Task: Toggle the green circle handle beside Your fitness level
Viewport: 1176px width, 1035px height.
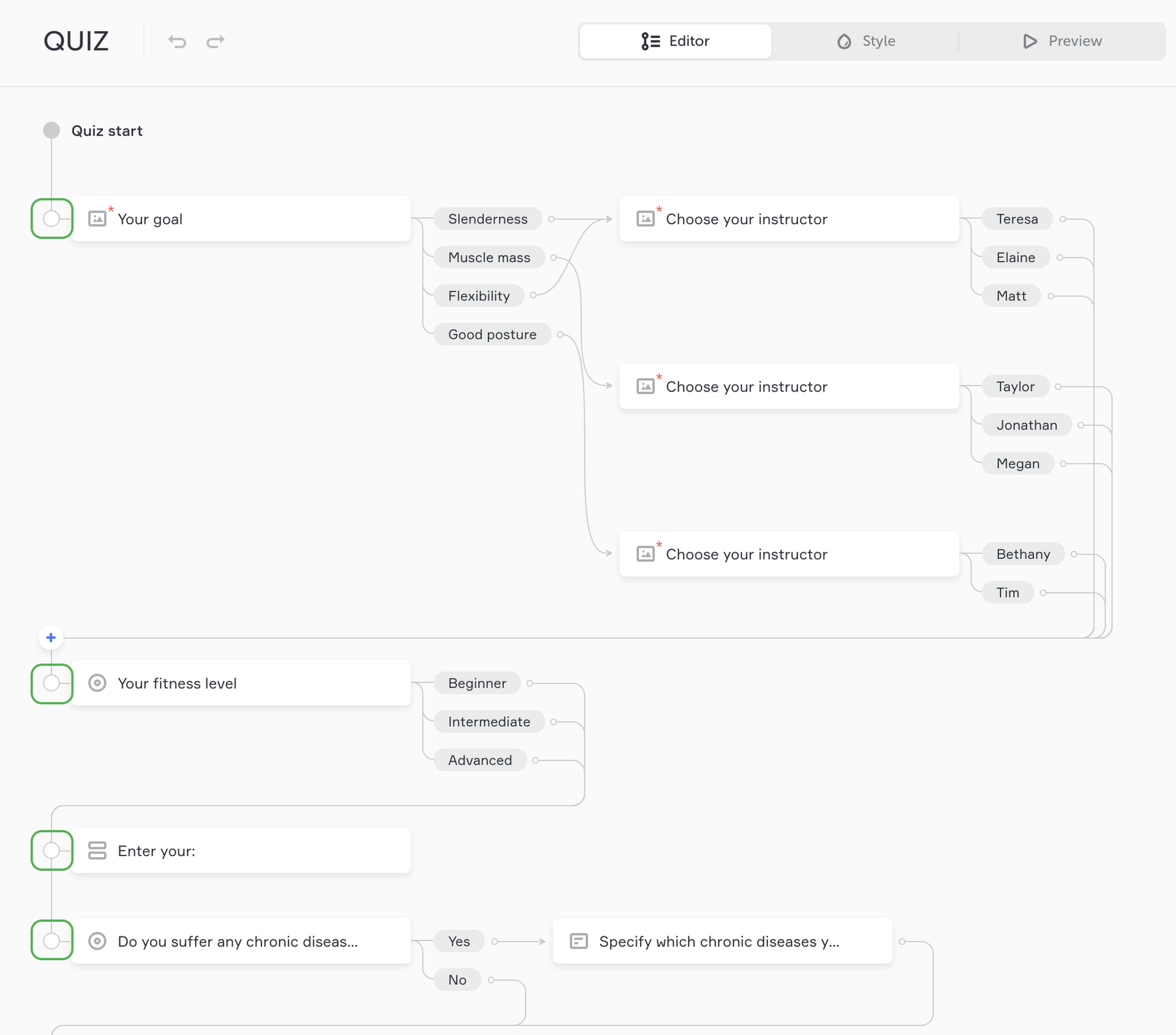Action: (x=51, y=683)
